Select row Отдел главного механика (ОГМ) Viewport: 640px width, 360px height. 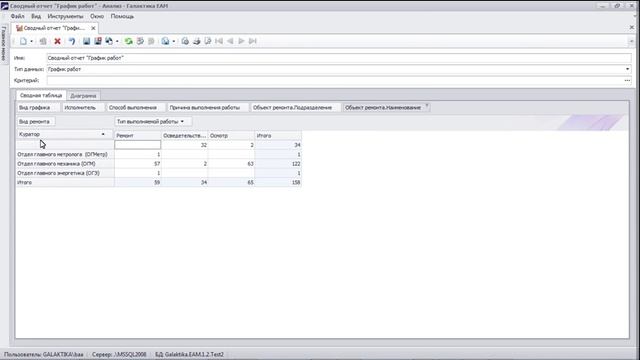(65, 164)
